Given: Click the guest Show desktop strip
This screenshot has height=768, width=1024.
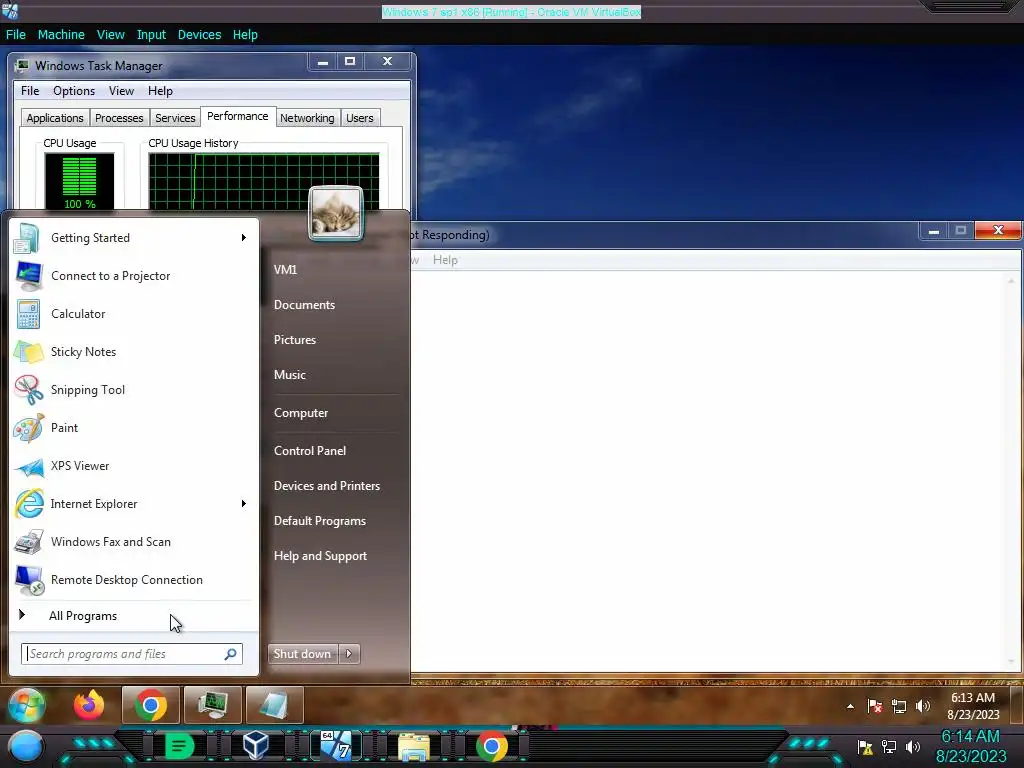Looking at the screenshot, I should click(1016, 705).
